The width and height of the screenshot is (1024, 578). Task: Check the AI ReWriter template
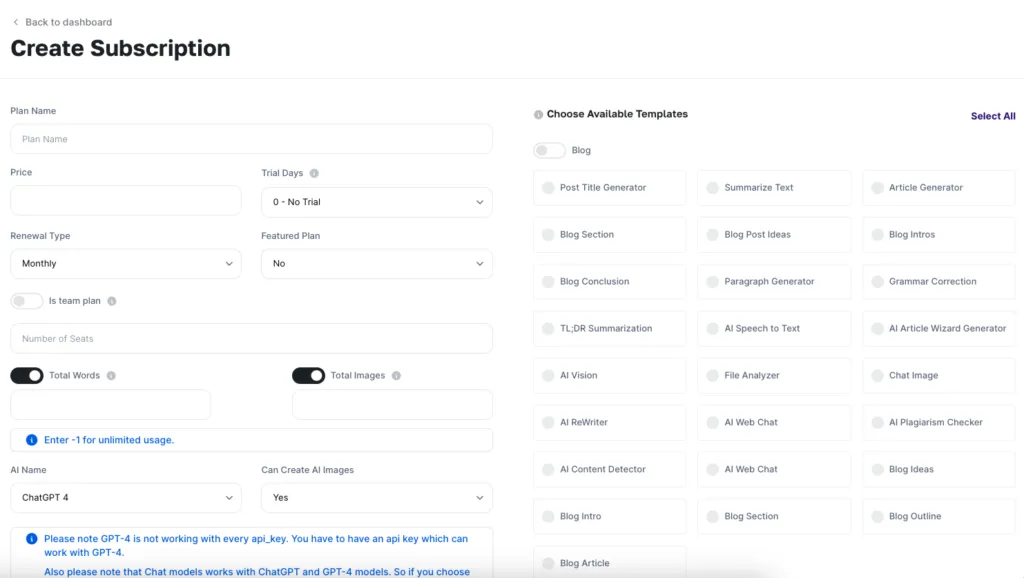click(x=609, y=423)
